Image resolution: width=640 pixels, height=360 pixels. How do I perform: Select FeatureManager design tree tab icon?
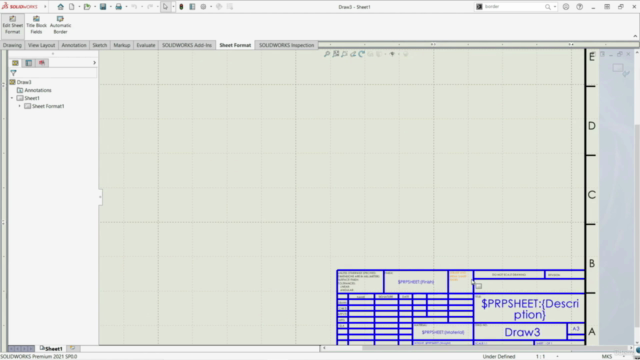(15, 63)
